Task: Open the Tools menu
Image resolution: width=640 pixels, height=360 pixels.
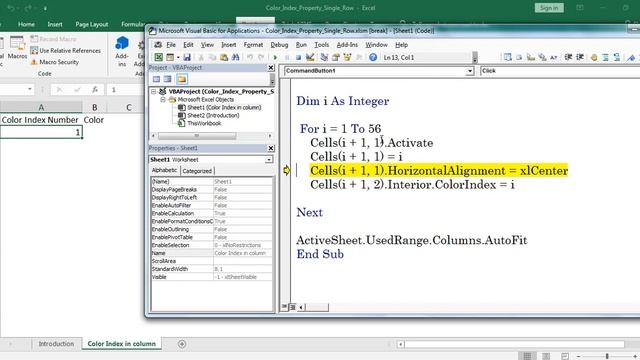Action: click(322, 45)
